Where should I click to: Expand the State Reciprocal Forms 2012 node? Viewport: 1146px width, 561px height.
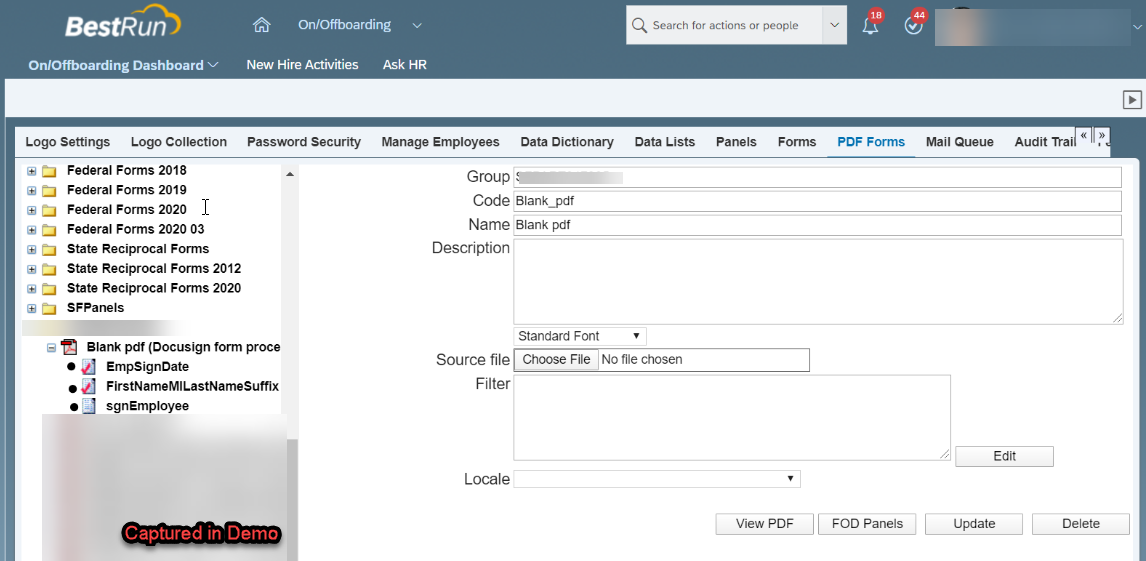coord(31,270)
